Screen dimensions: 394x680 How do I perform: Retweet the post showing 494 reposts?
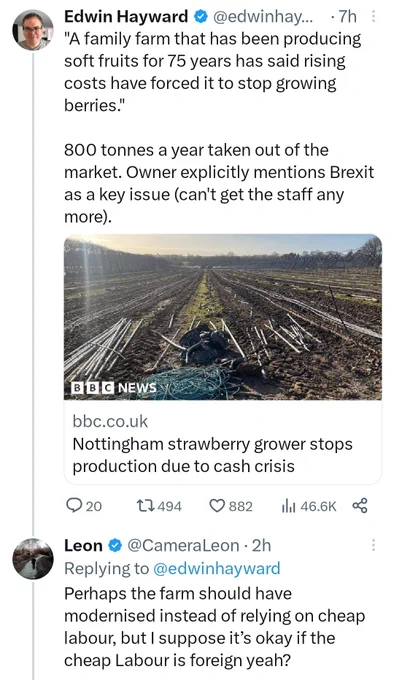pos(159,506)
